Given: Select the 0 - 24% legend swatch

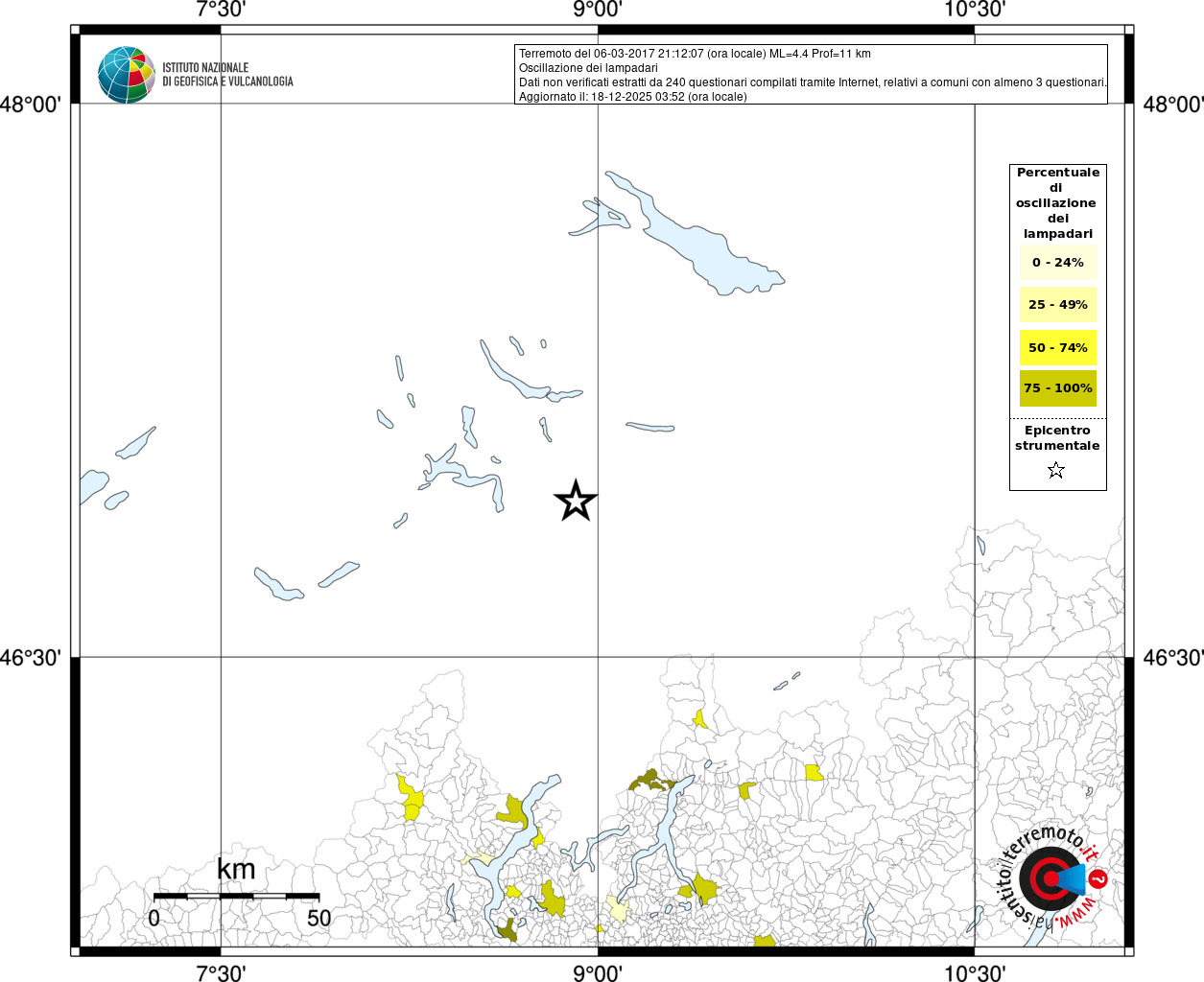Looking at the screenshot, I should click(1058, 263).
